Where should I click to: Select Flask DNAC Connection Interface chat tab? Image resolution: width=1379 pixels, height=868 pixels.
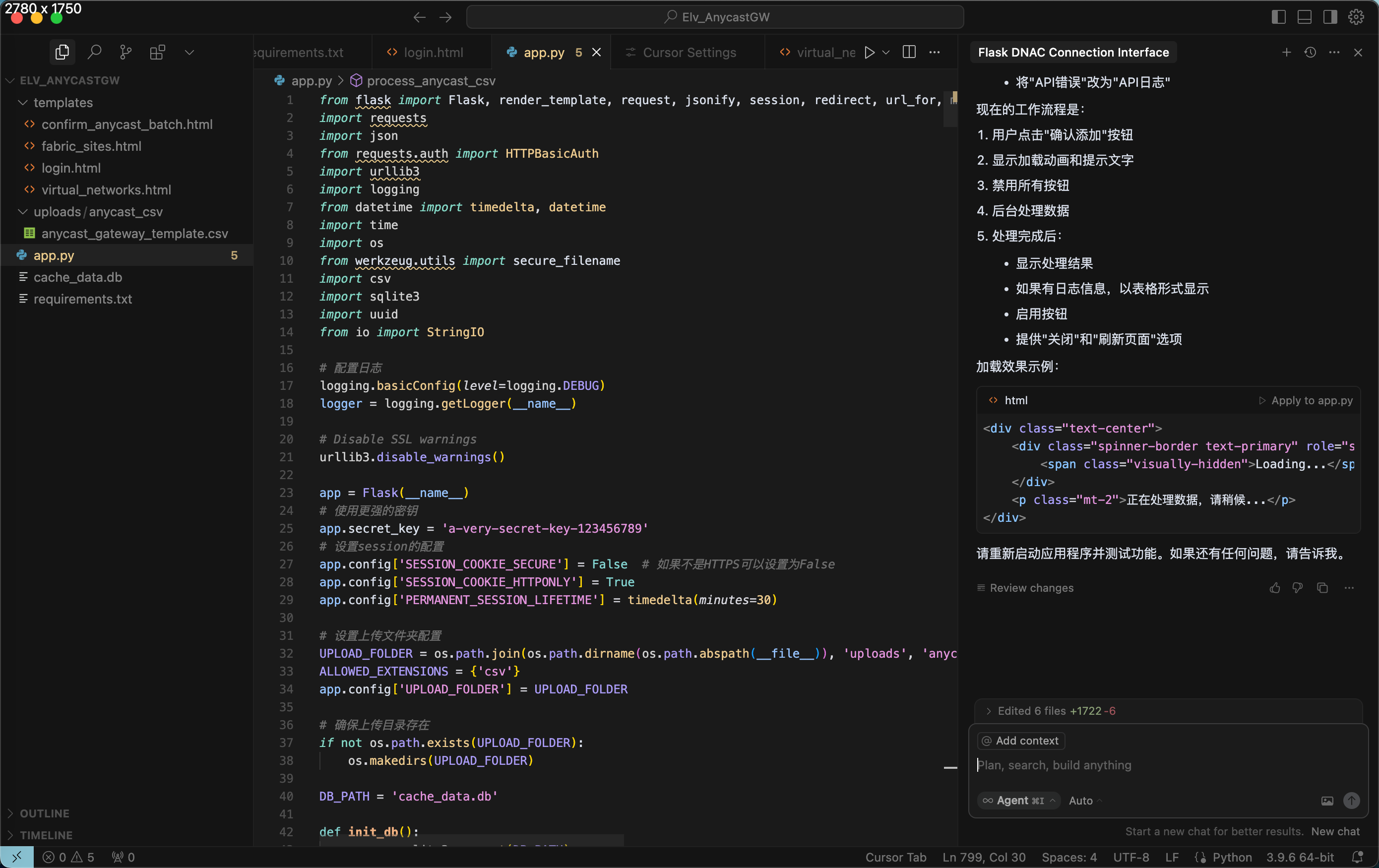coord(1072,52)
